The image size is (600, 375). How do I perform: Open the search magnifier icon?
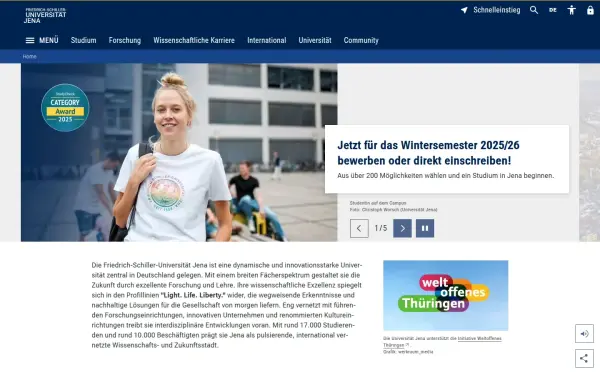click(x=534, y=10)
